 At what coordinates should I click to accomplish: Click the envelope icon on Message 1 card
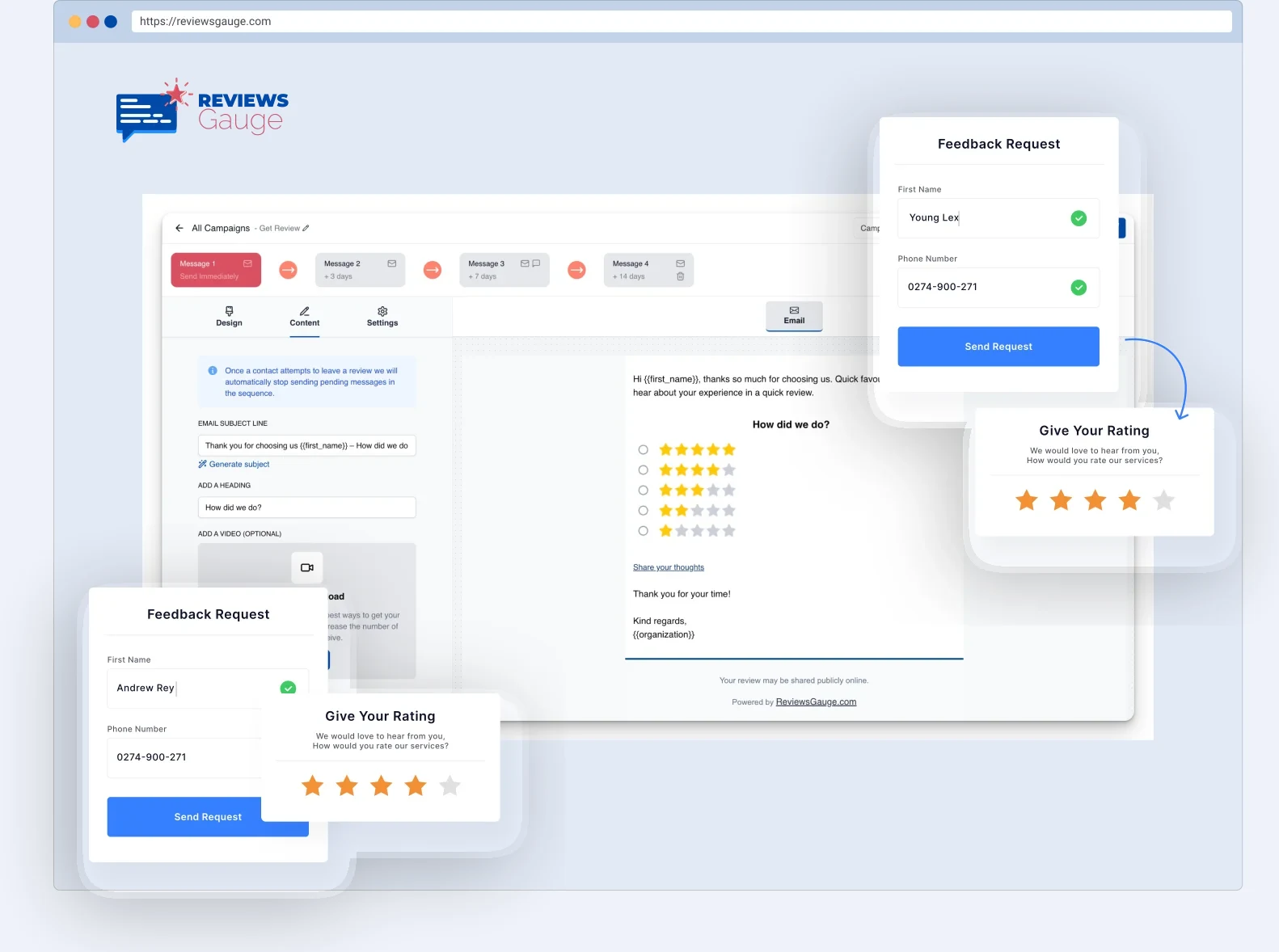click(247, 263)
